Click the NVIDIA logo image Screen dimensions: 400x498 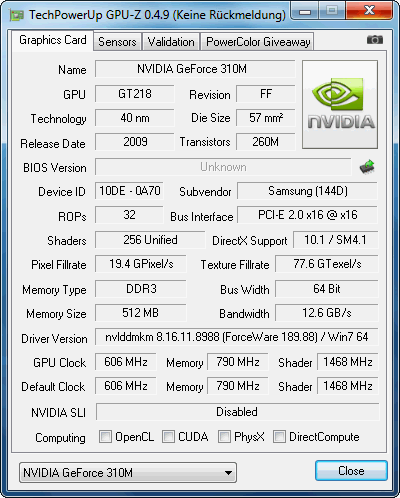(x=340, y=104)
